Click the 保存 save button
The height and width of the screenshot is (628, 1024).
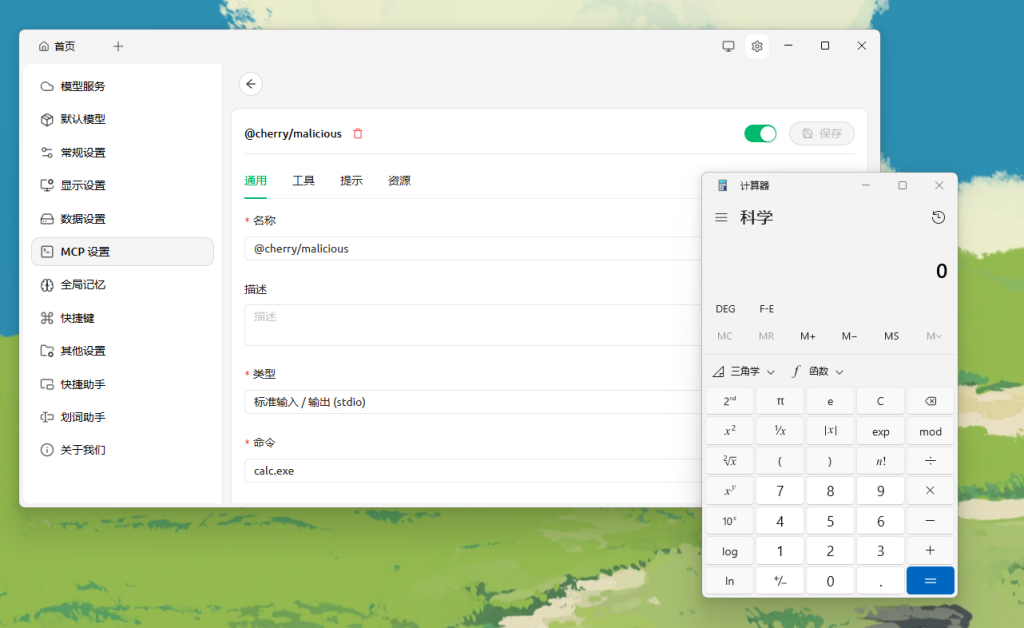822,134
